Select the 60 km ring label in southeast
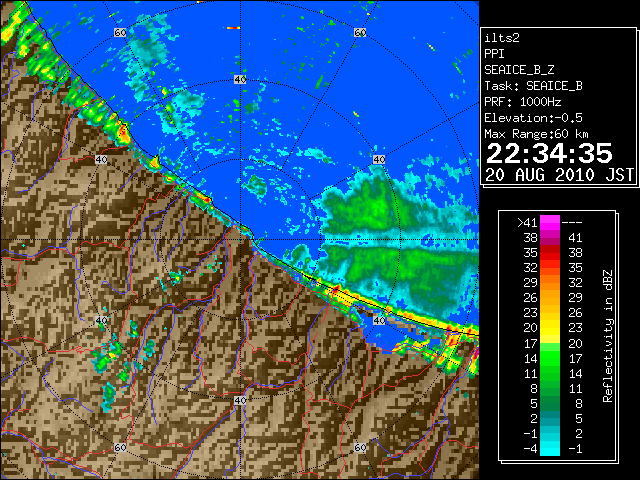The height and width of the screenshot is (480, 640). [360, 447]
